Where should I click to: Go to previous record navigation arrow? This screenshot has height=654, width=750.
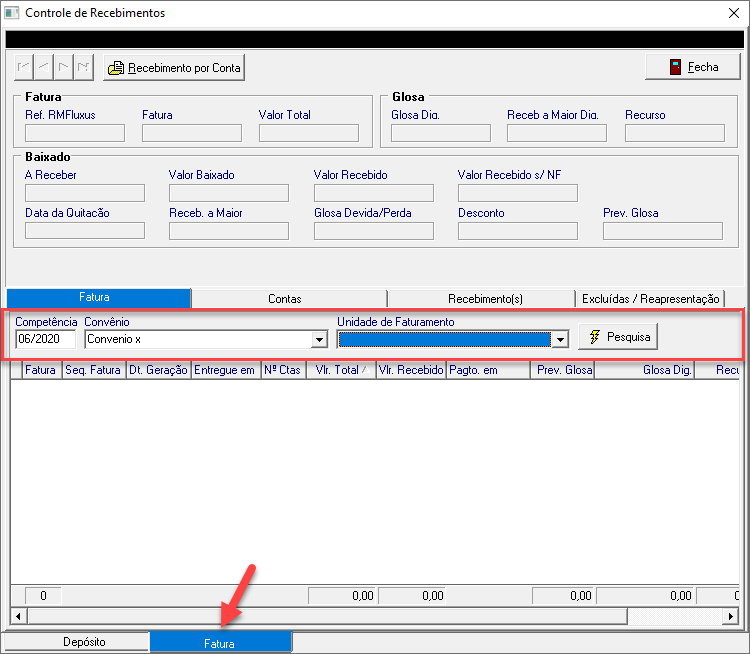44,67
